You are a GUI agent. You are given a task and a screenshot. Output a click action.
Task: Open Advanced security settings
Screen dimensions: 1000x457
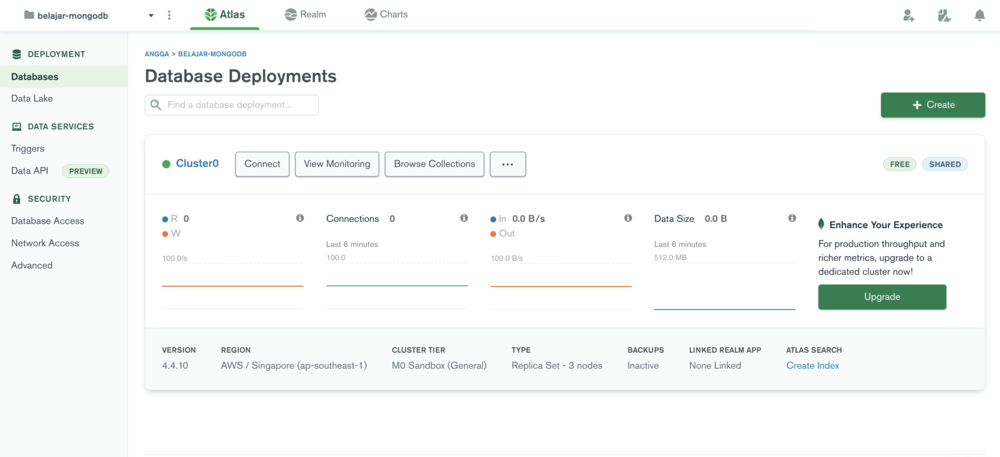point(32,266)
